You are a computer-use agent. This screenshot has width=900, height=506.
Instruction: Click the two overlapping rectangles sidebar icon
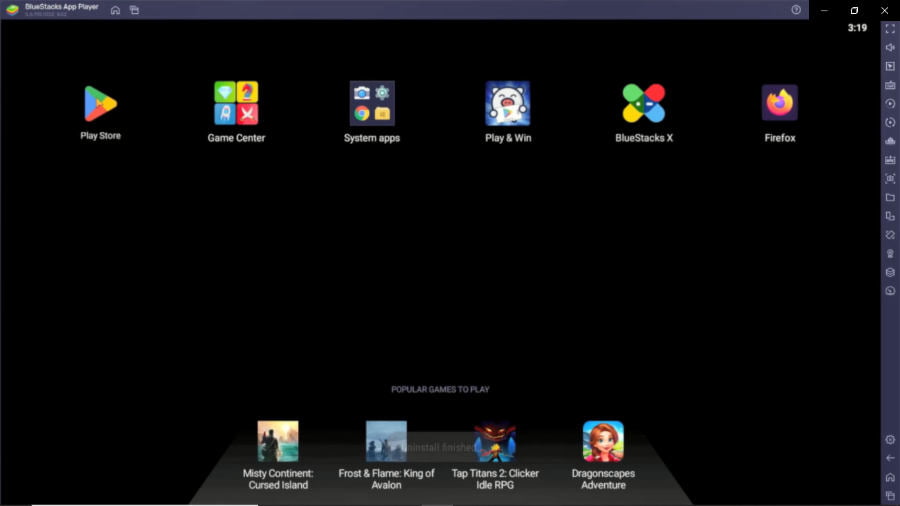pyautogui.click(x=890, y=216)
